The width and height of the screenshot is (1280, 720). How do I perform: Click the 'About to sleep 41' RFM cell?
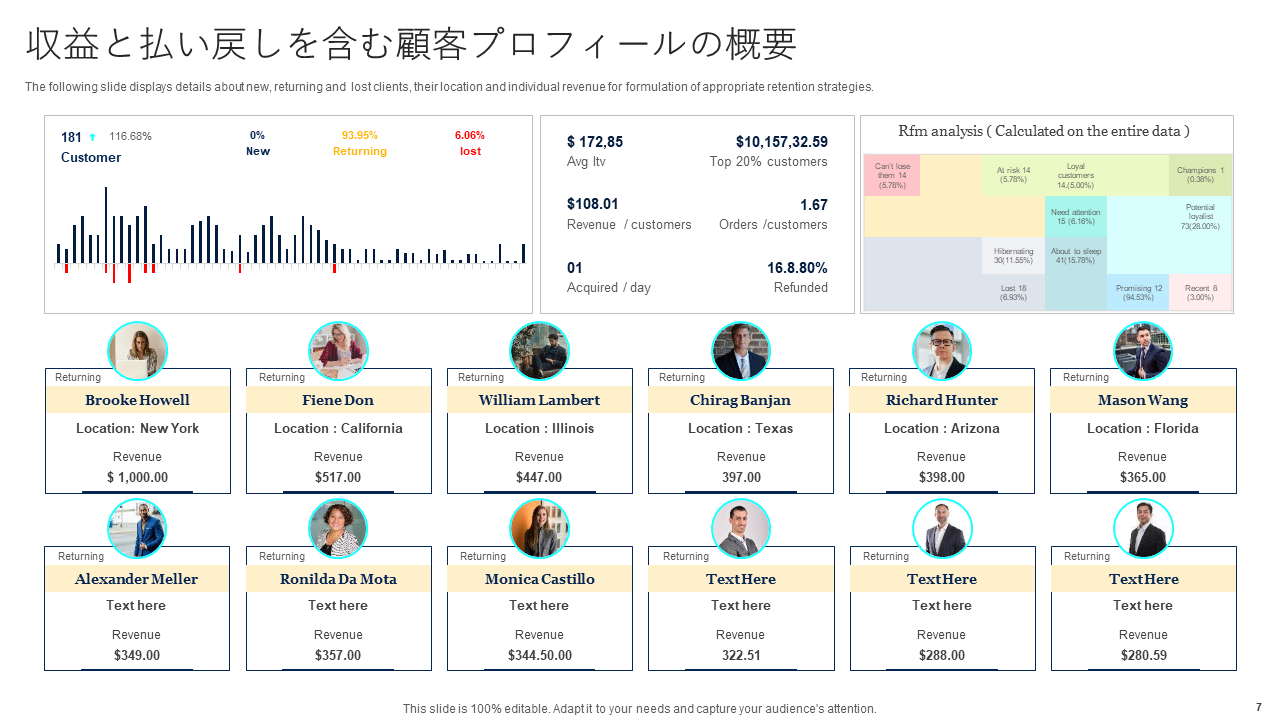pyautogui.click(x=1076, y=256)
